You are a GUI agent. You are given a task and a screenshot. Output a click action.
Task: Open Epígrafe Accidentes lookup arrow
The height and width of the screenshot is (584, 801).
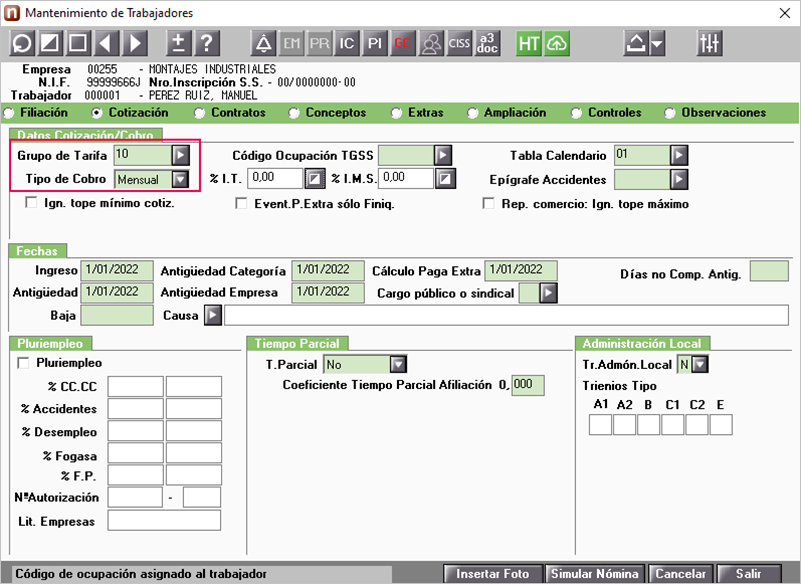click(x=679, y=179)
